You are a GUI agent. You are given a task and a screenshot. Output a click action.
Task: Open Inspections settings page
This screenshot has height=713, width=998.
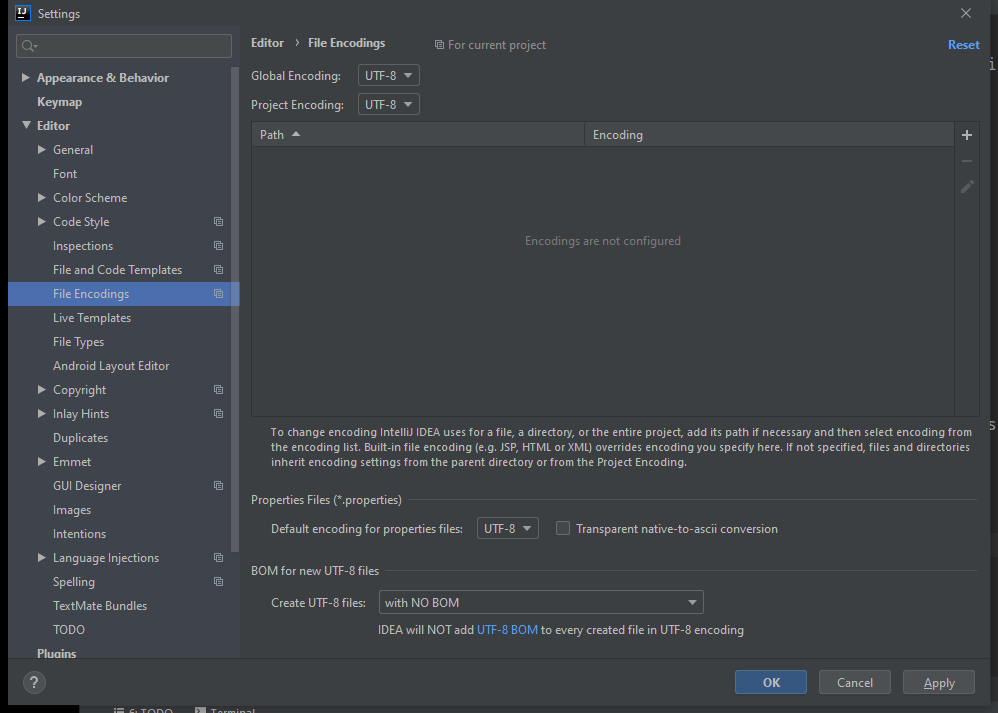[83, 246]
